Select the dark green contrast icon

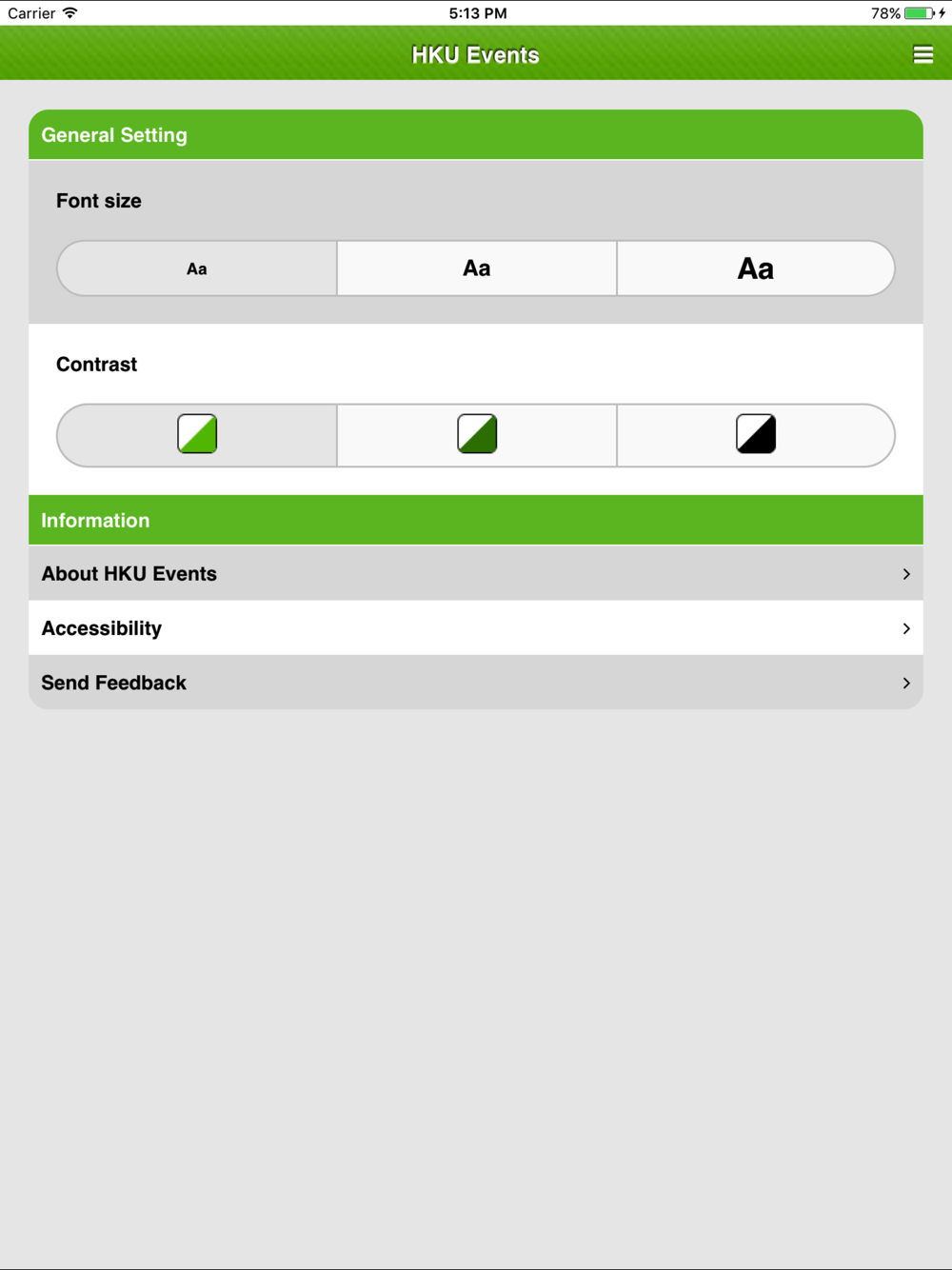tap(477, 434)
